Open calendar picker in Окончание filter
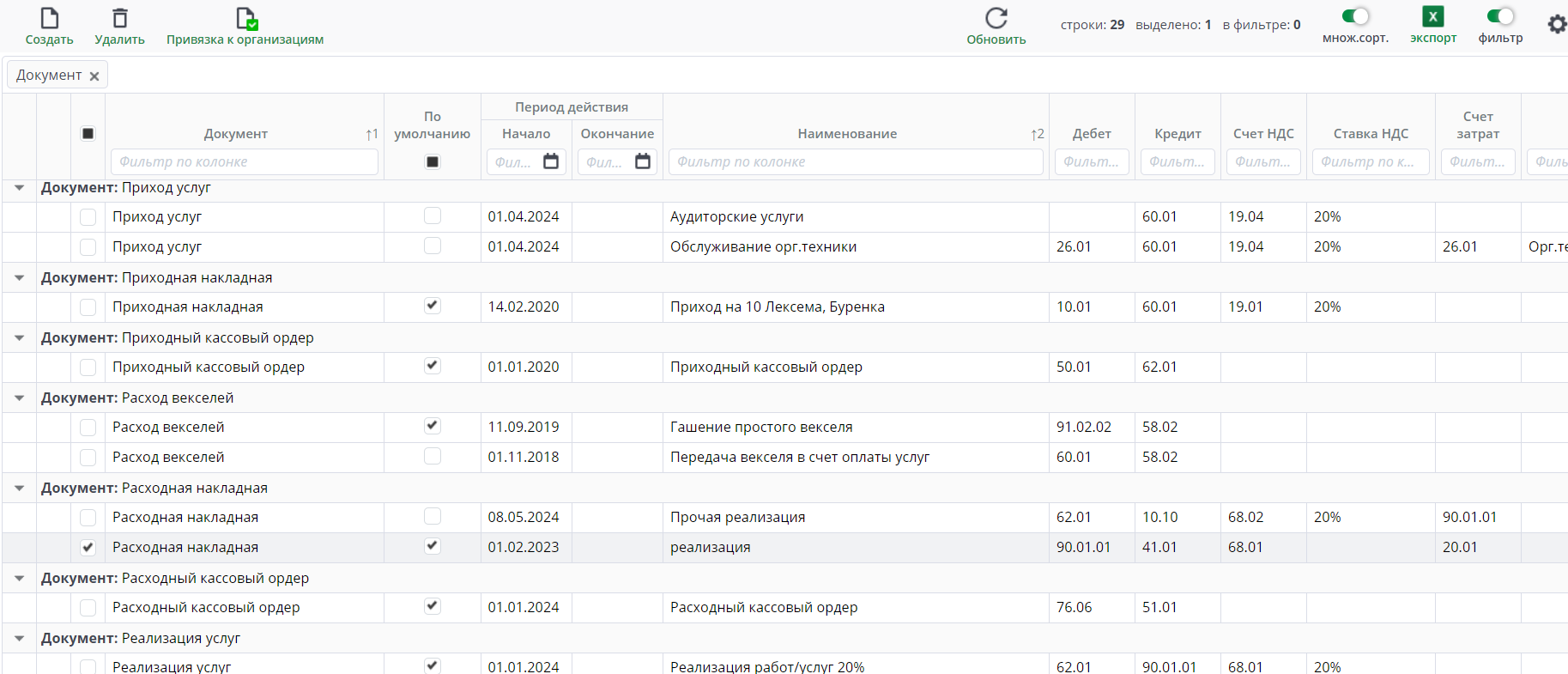This screenshot has height=674, width=1568. pyautogui.click(x=642, y=161)
